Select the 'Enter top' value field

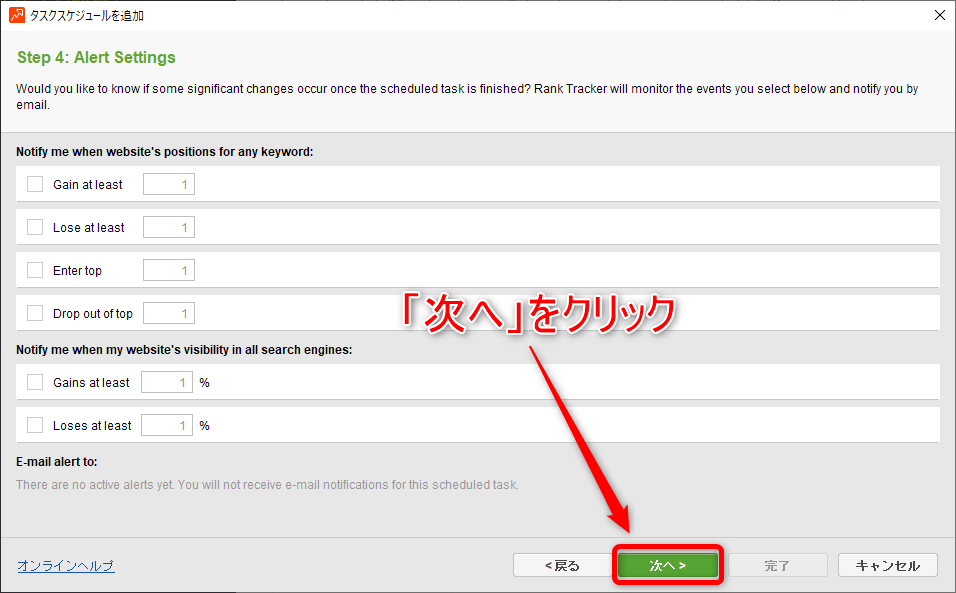168,270
